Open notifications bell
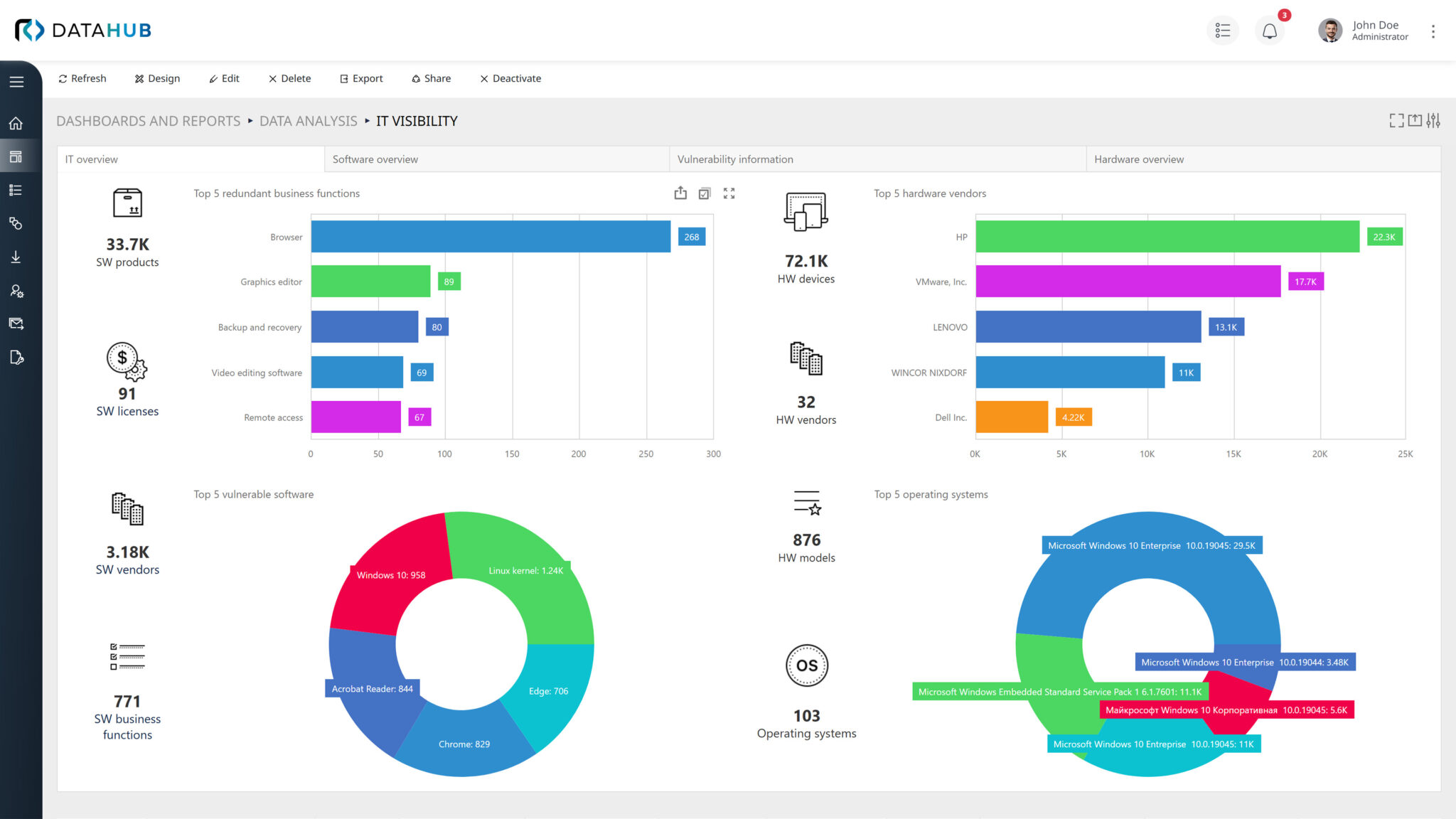The width and height of the screenshot is (1456, 819). click(x=1270, y=31)
